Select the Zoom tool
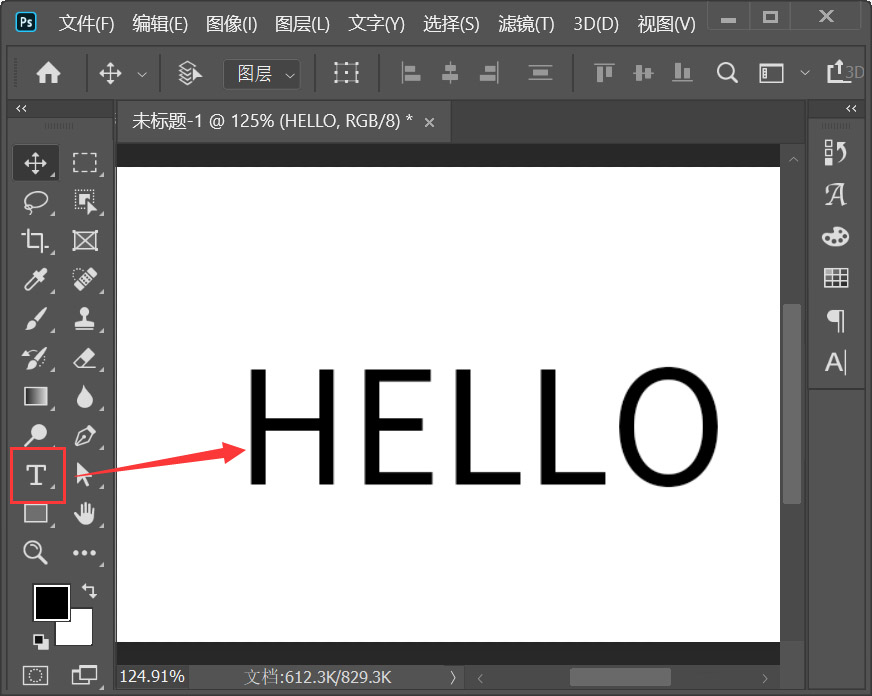The height and width of the screenshot is (696, 872). (x=36, y=552)
